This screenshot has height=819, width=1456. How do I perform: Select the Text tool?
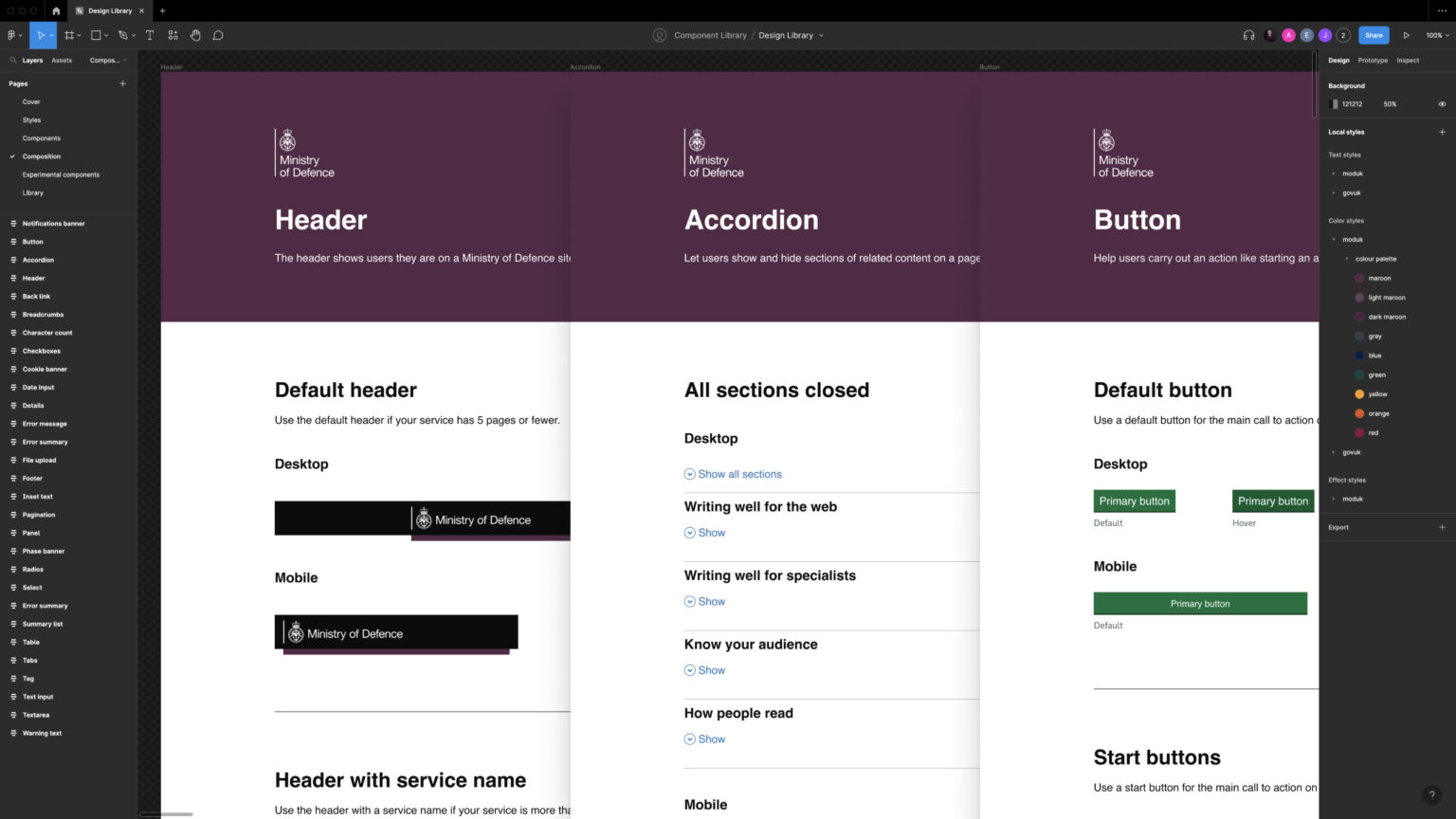click(x=149, y=35)
